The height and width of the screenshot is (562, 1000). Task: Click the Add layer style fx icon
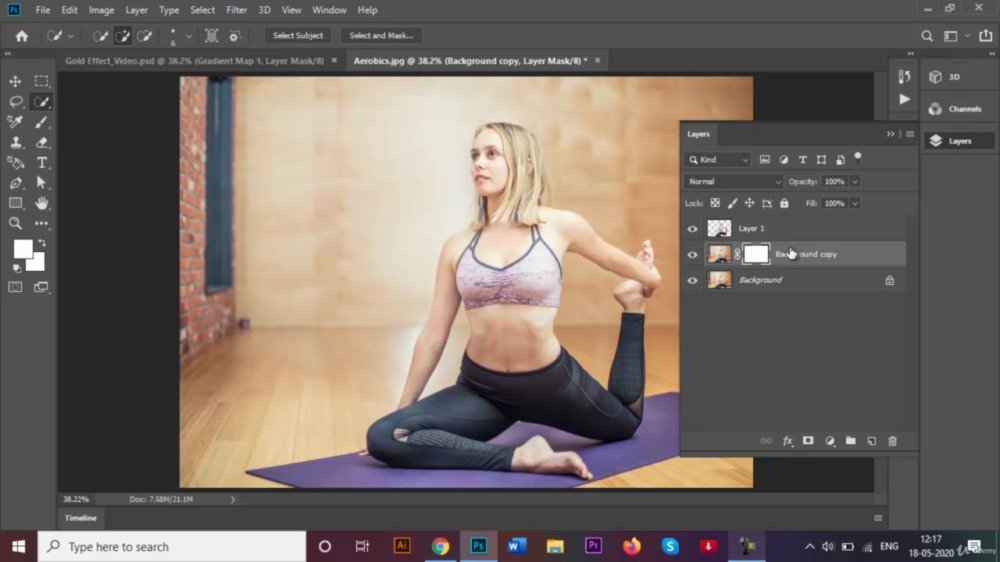click(x=788, y=441)
